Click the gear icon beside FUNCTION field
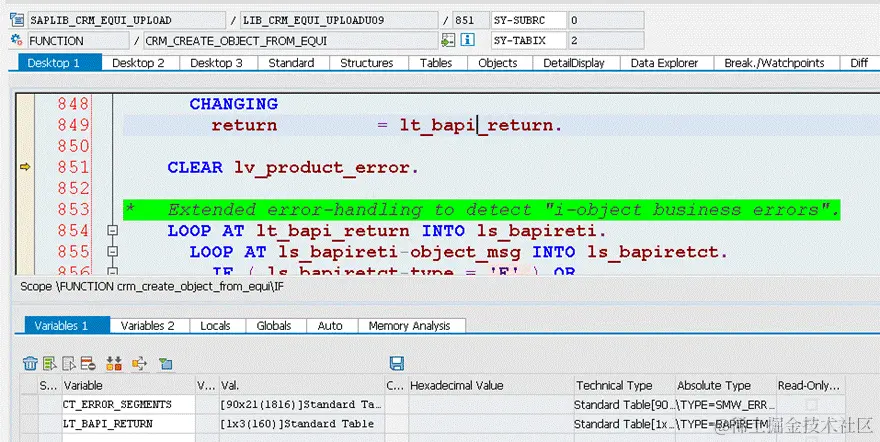The image size is (880, 442). tap(17, 40)
